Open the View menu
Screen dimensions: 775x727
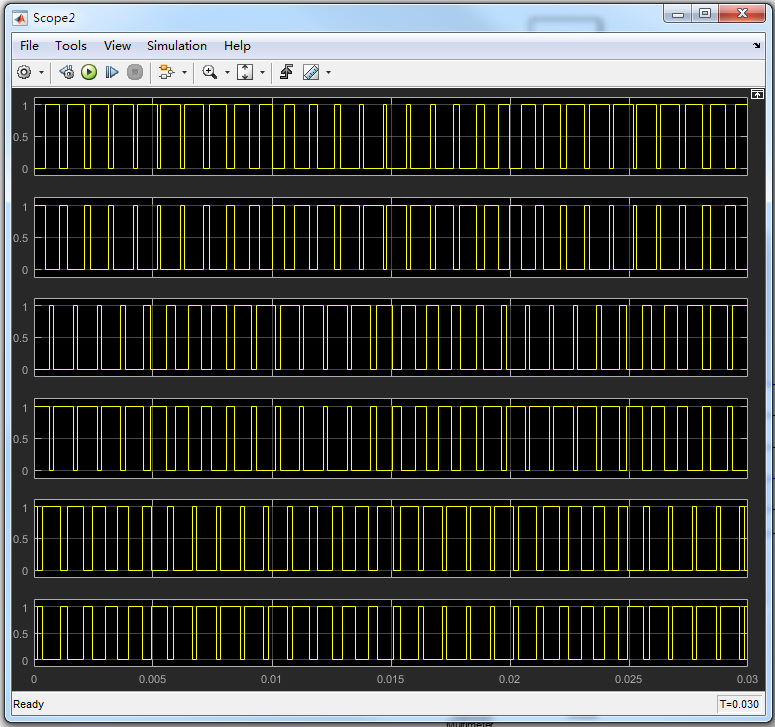coord(117,46)
